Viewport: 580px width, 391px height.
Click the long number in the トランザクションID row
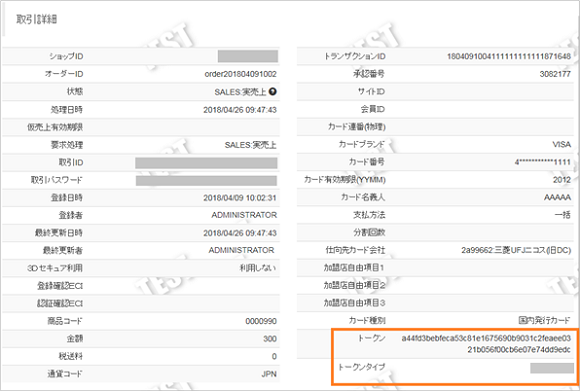click(x=509, y=56)
